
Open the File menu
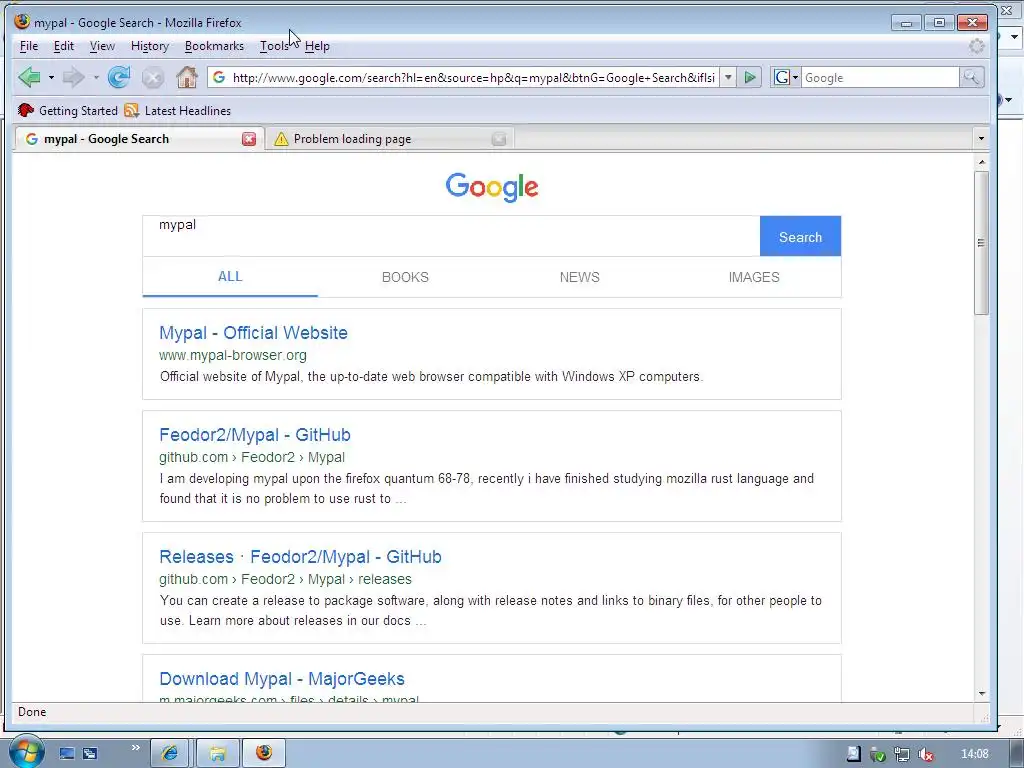coord(29,46)
